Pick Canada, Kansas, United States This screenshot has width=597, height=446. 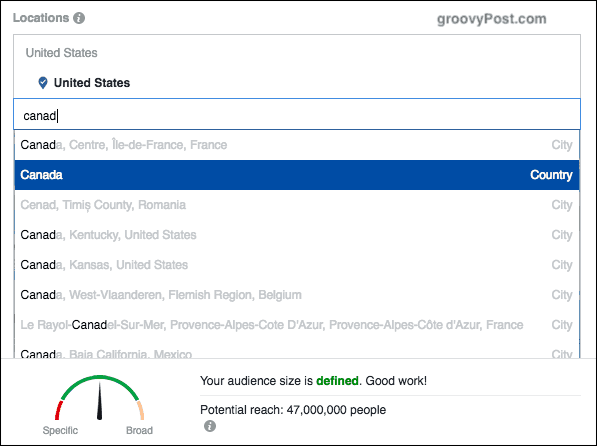pos(297,265)
